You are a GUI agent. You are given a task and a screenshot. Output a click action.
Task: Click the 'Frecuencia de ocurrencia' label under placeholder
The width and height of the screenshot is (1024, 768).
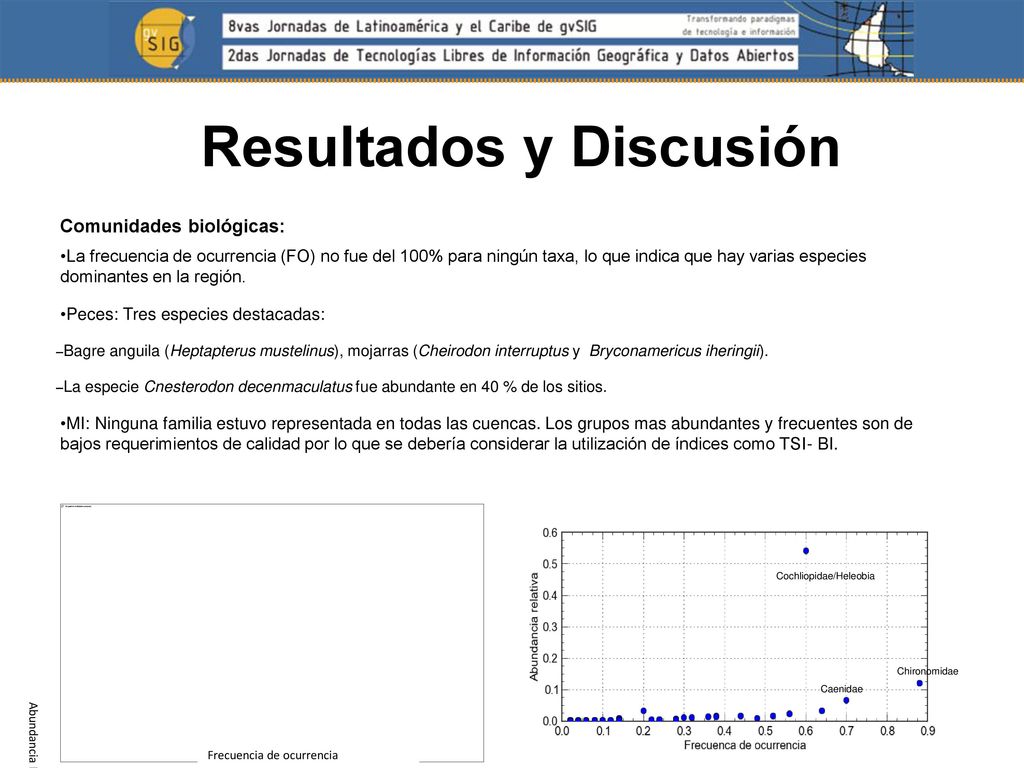[272, 755]
